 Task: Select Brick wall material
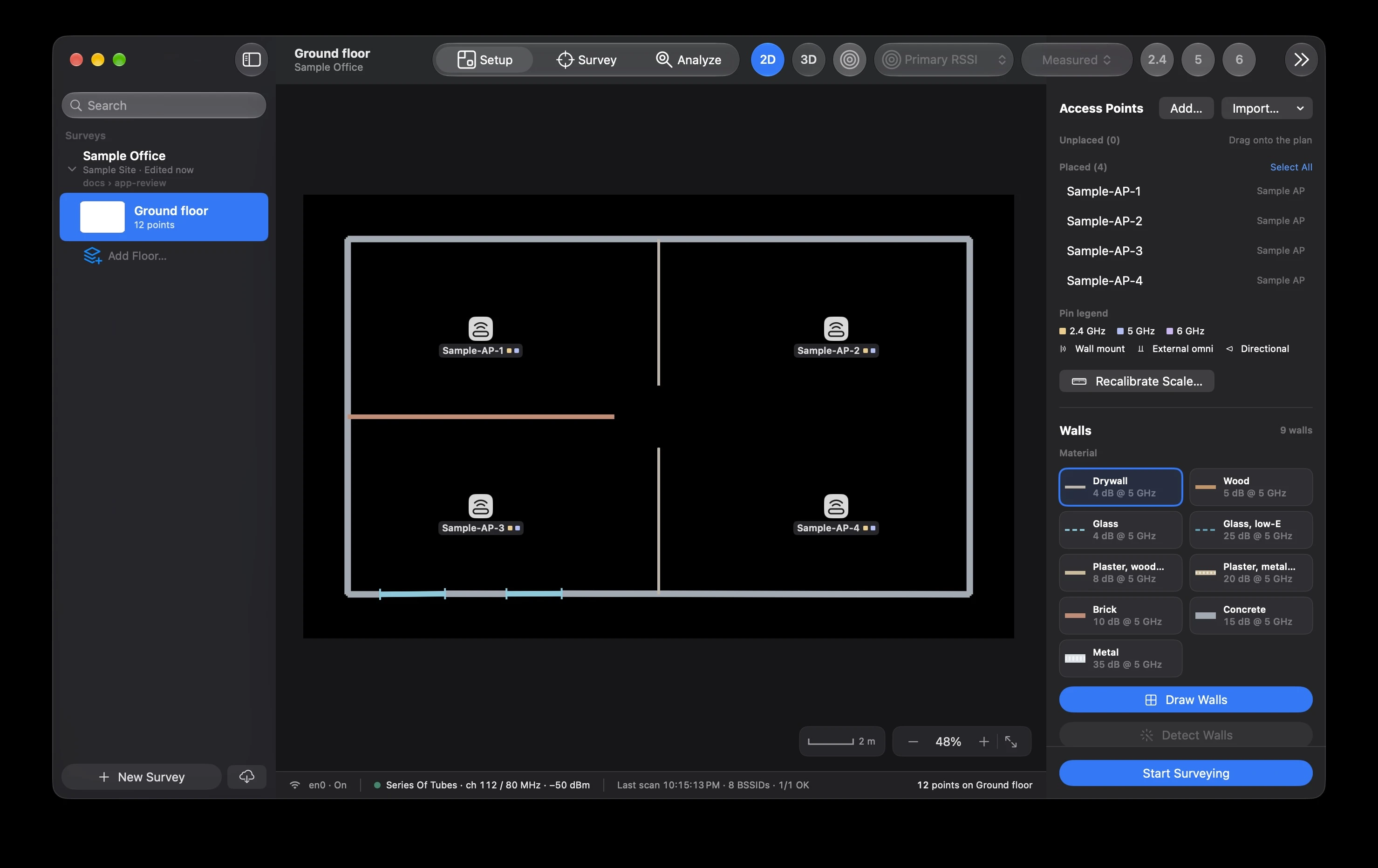pos(1120,616)
